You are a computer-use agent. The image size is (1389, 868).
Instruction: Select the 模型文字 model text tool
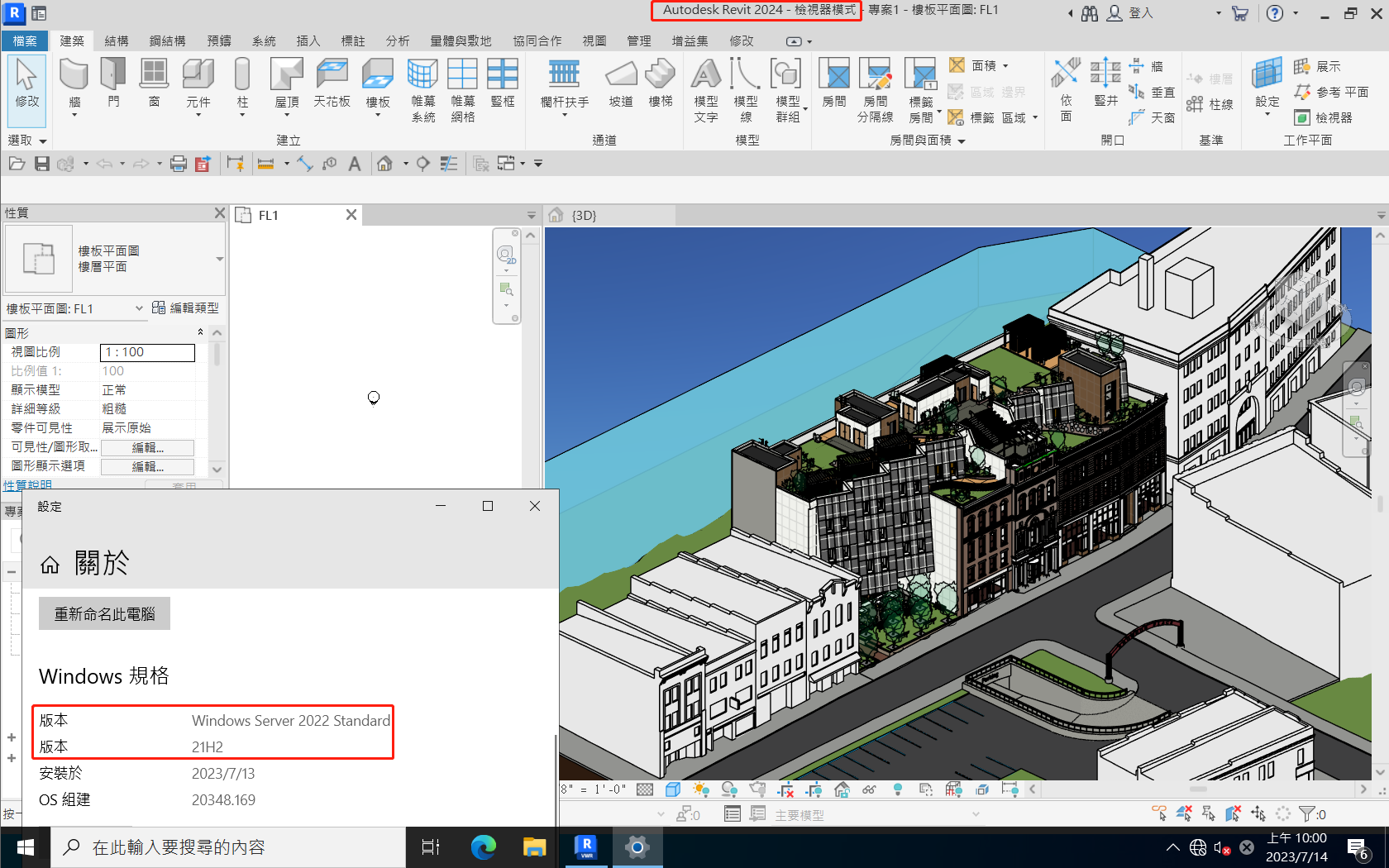click(706, 91)
